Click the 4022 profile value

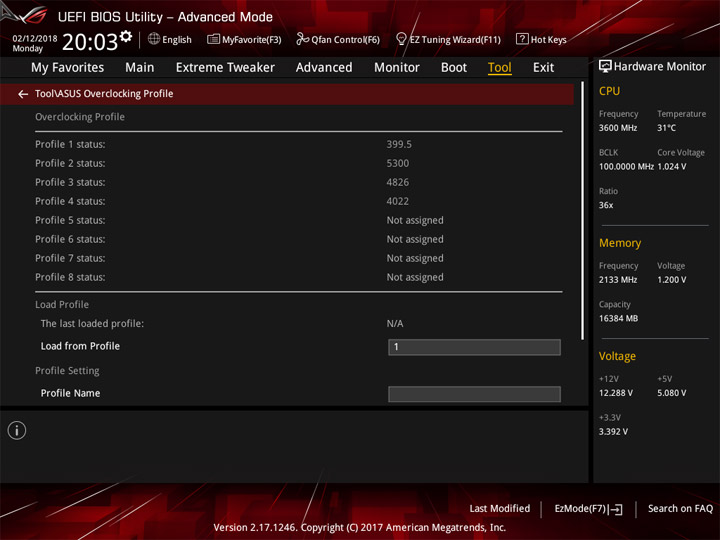click(x=398, y=201)
